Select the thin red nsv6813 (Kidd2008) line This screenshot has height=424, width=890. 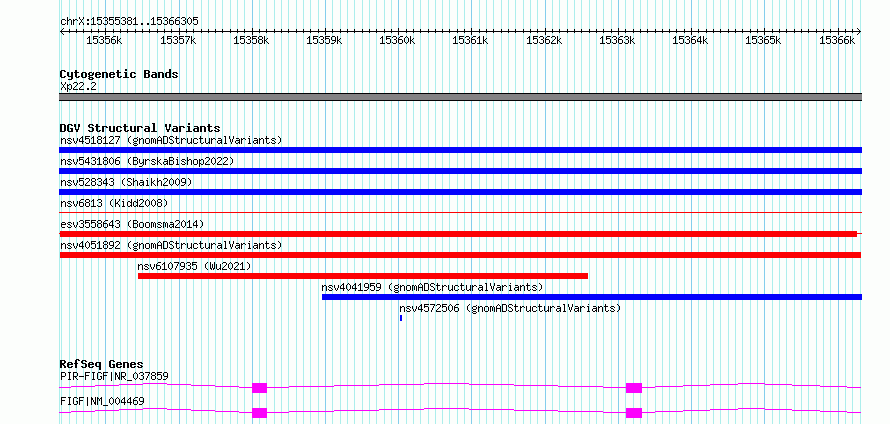point(460,212)
